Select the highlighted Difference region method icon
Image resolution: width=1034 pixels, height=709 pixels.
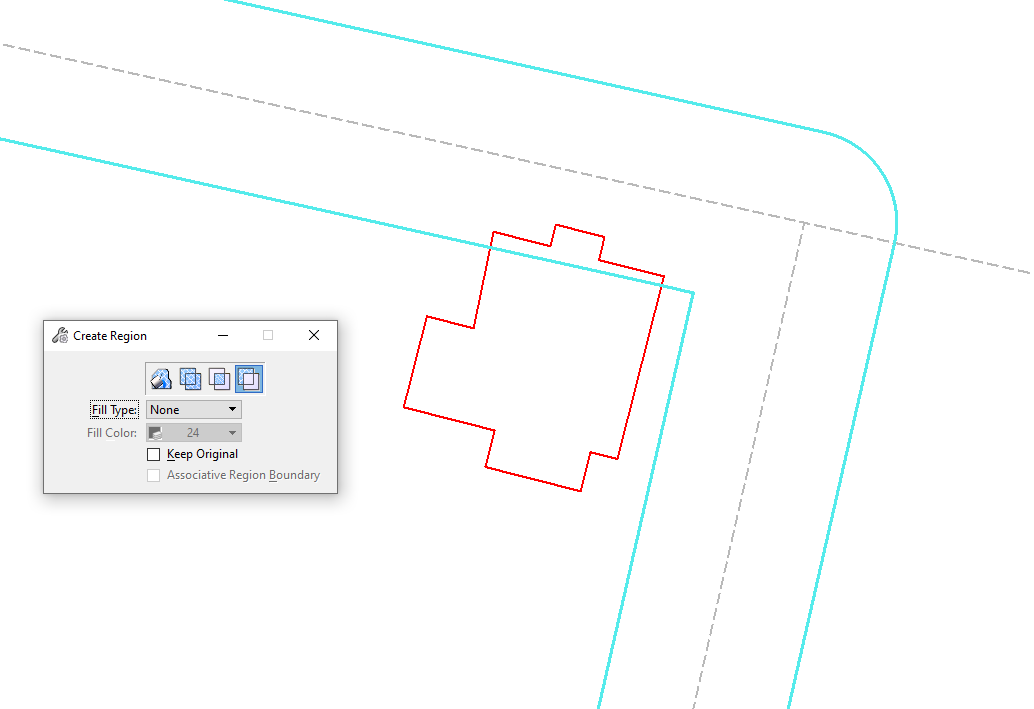point(249,379)
